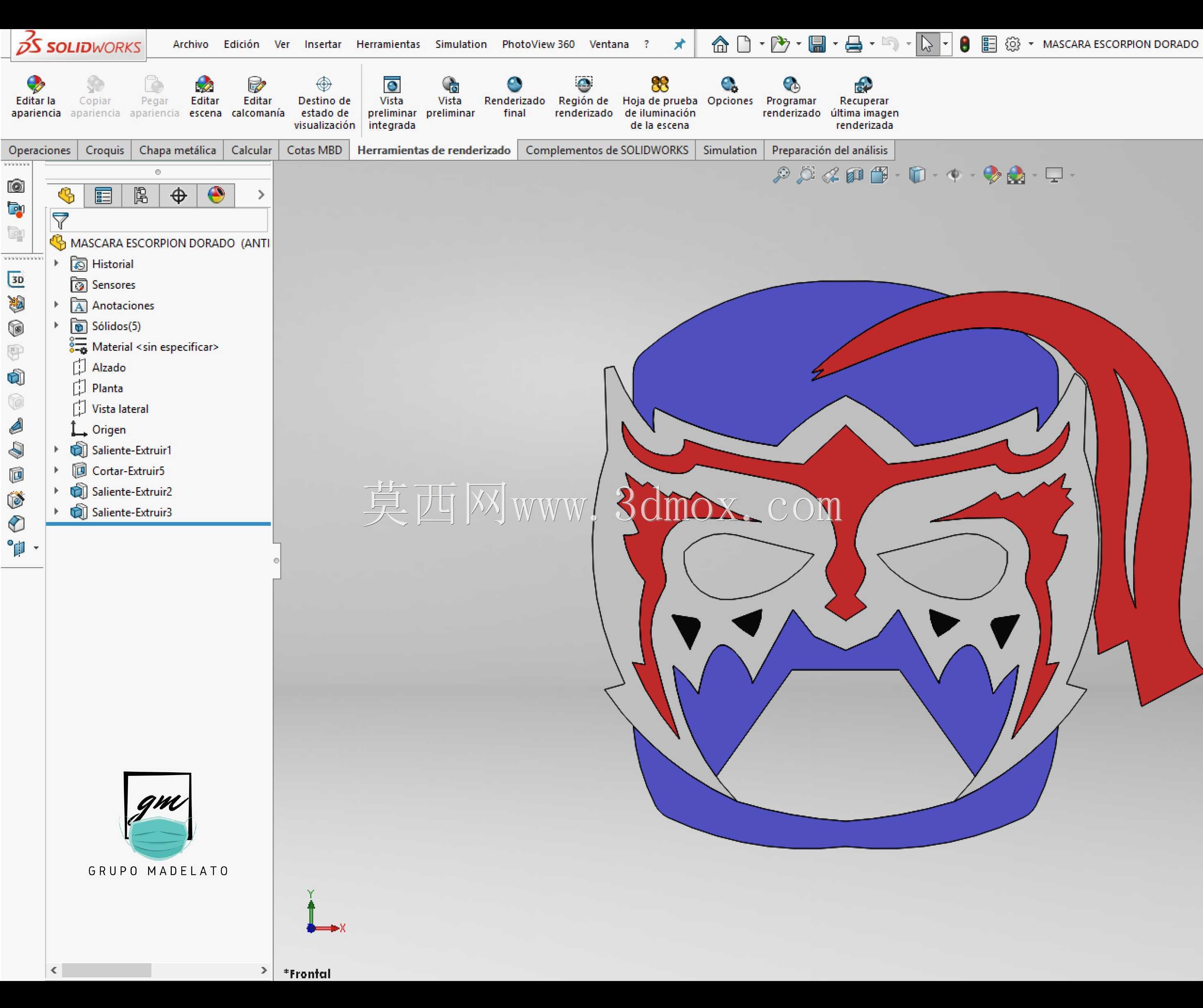Switch to Croquis tab
Screen dimensions: 1203x1008
[104, 150]
